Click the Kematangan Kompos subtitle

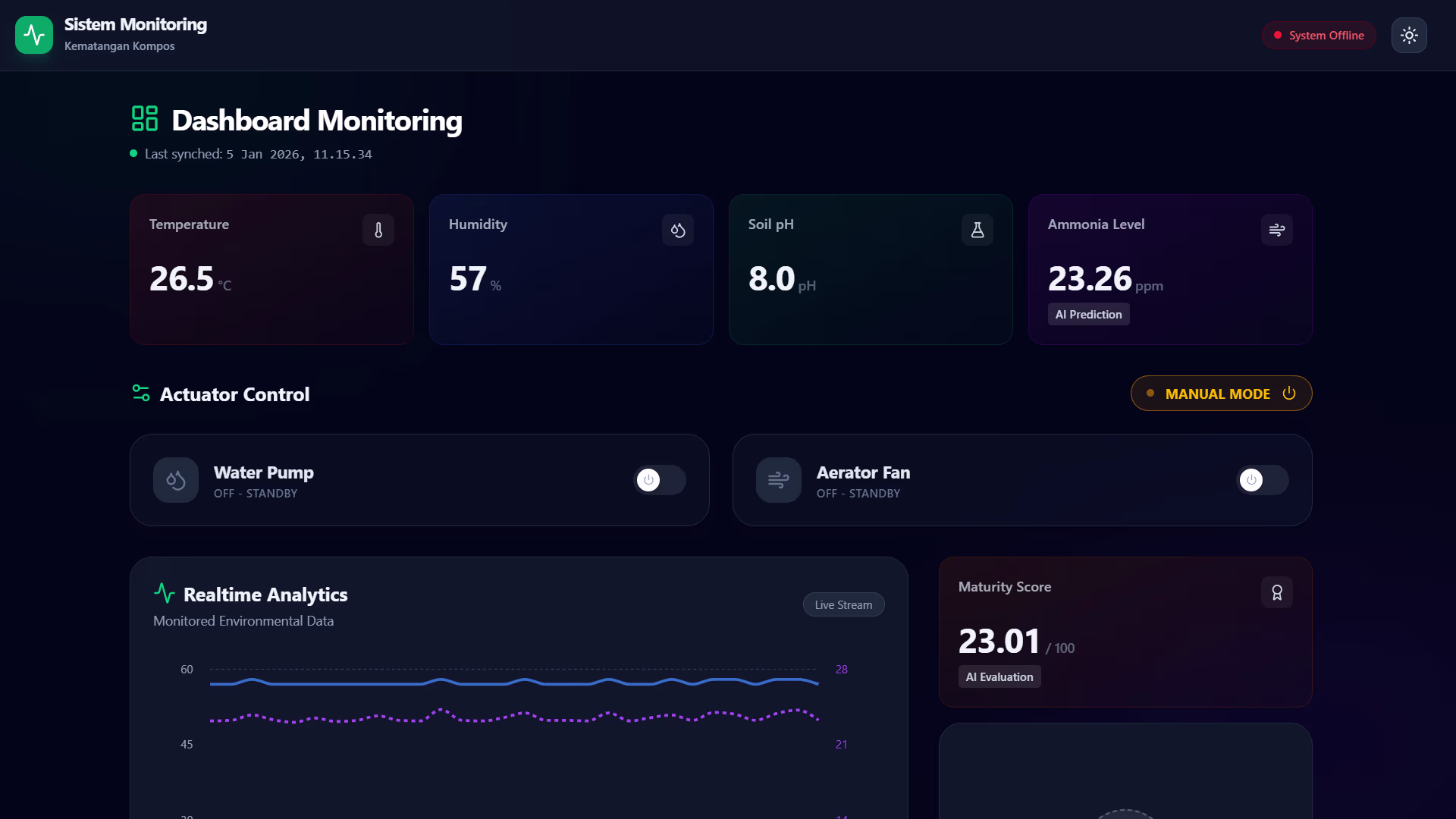point(120,46)
